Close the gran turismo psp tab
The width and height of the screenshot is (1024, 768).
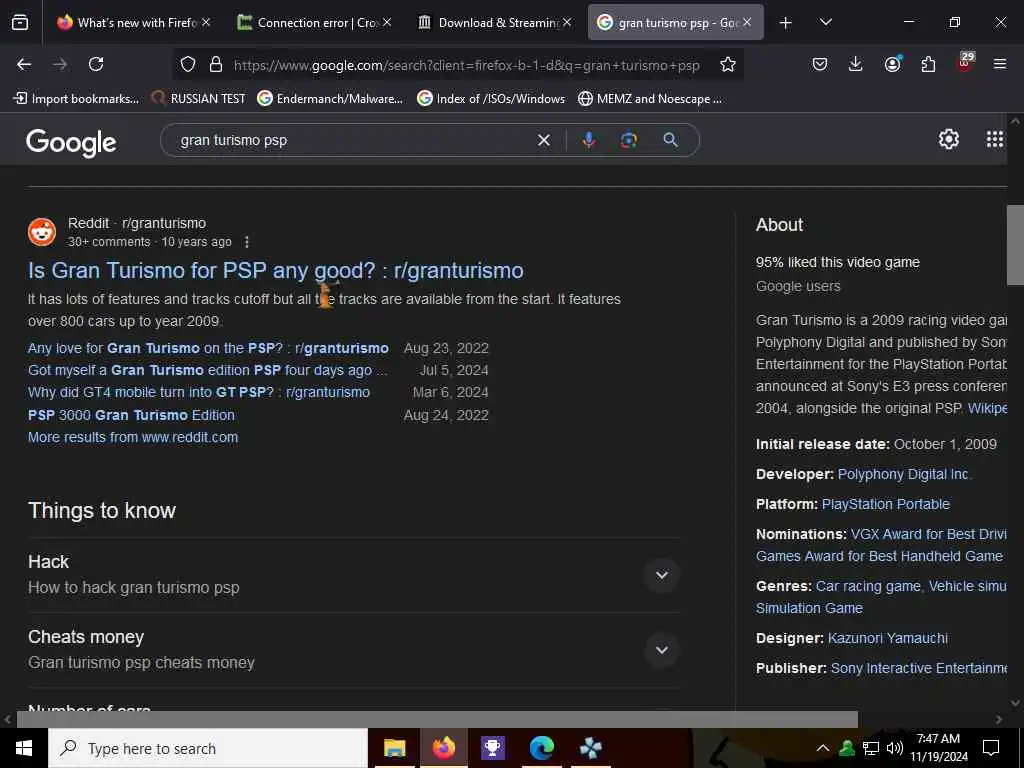[746, 22]
